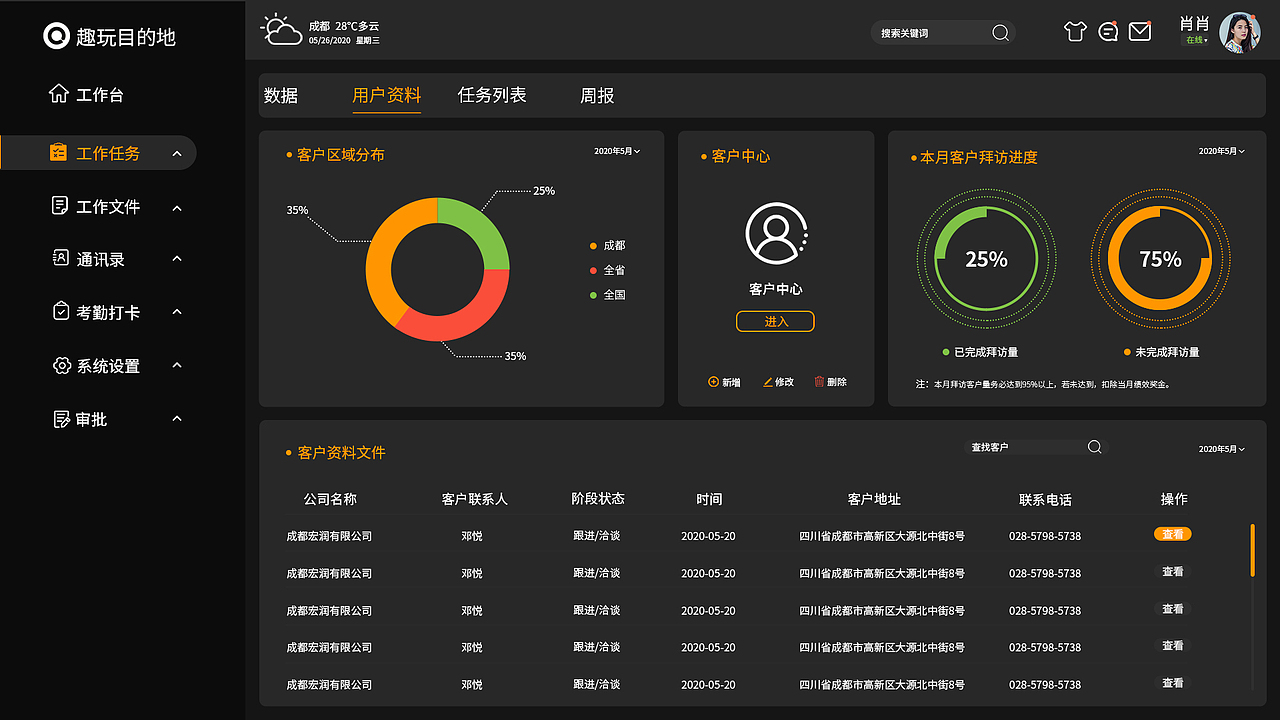Image resolution: width=1280 pixels, height=720 pixels.
Task: Switch to the 数据 tab
Action: click(x=281, y=96)
